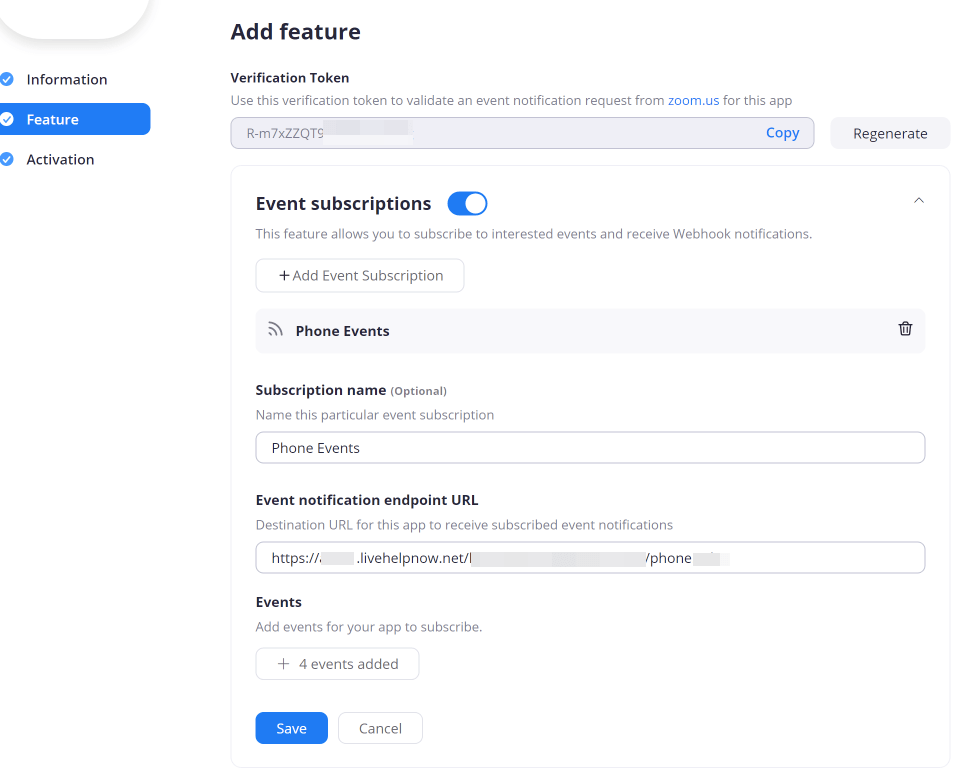
Task: Click the webhook icon beside Phone Events
Action: tap(274, 328)
